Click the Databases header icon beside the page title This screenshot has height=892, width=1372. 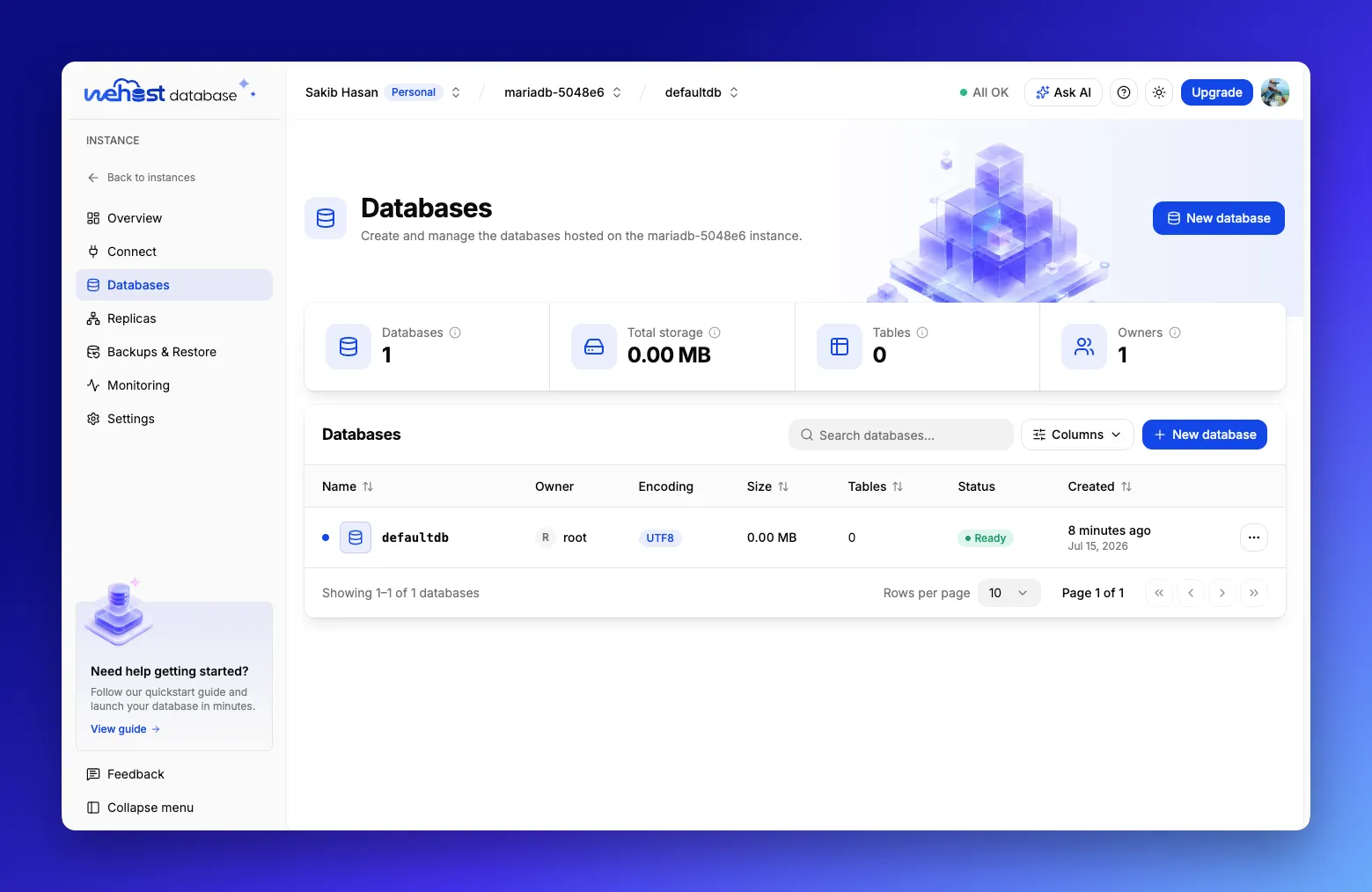(326, 218)
